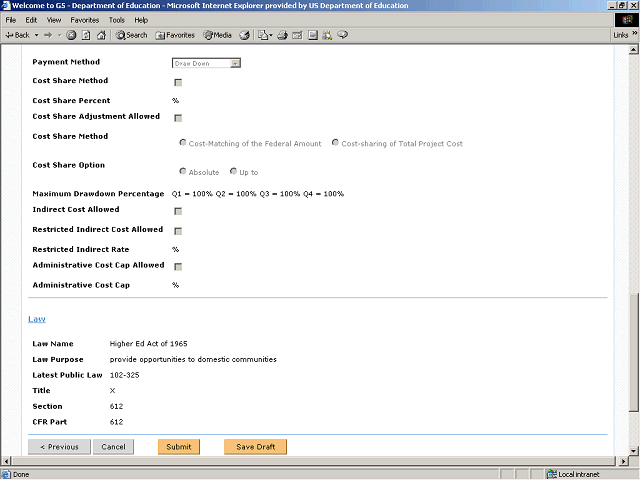This screenshot has width=640, height=480.
Task: Click the Done status page icon
Action: point(6,474)
